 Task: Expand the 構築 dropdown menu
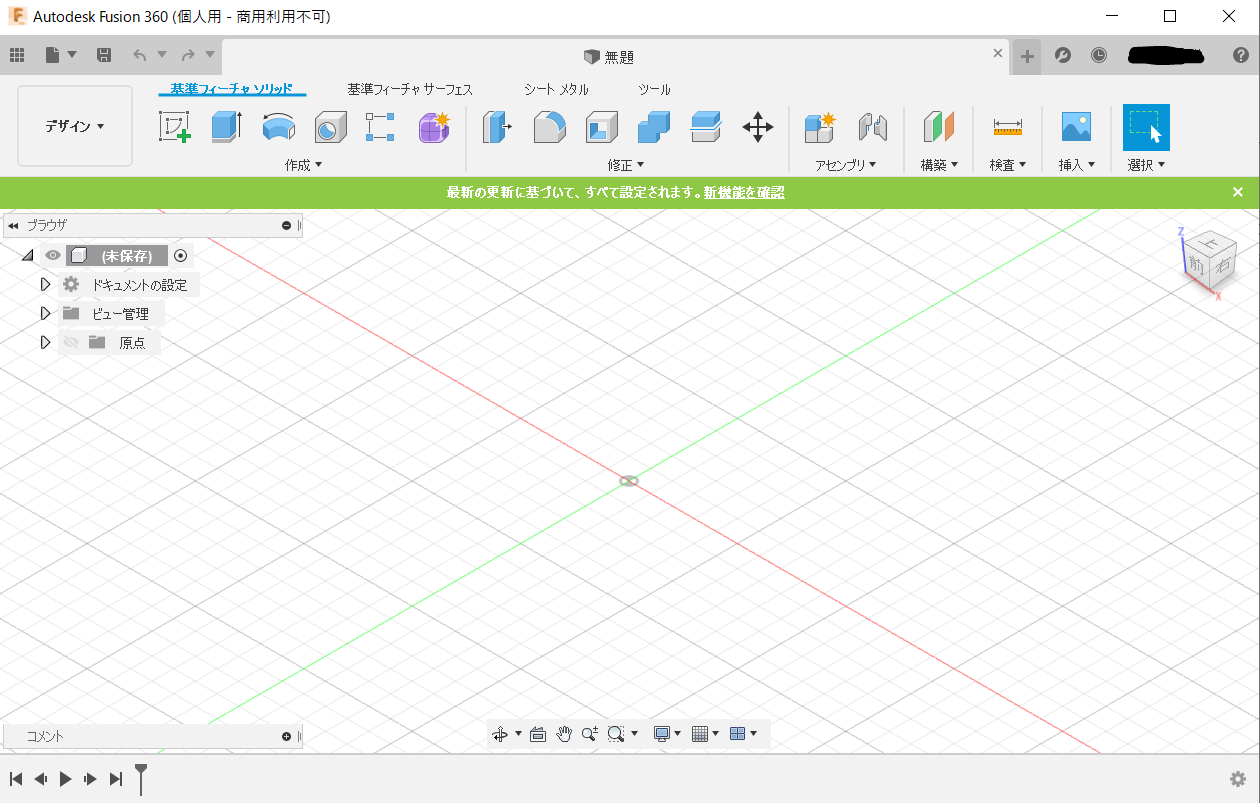939,165
